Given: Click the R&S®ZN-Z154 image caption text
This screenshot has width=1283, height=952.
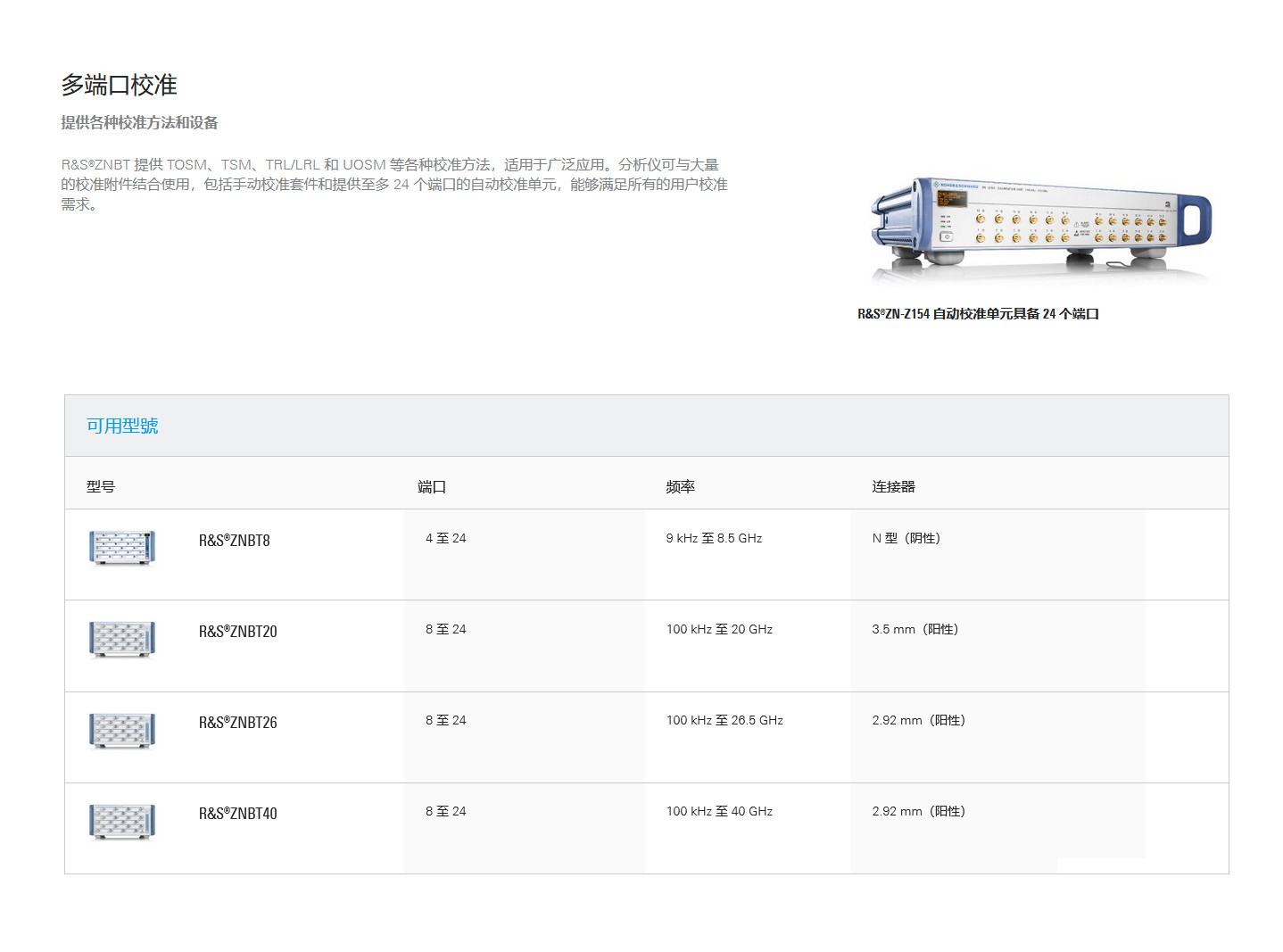Looking at the screenshot, I should pos(978,314).
